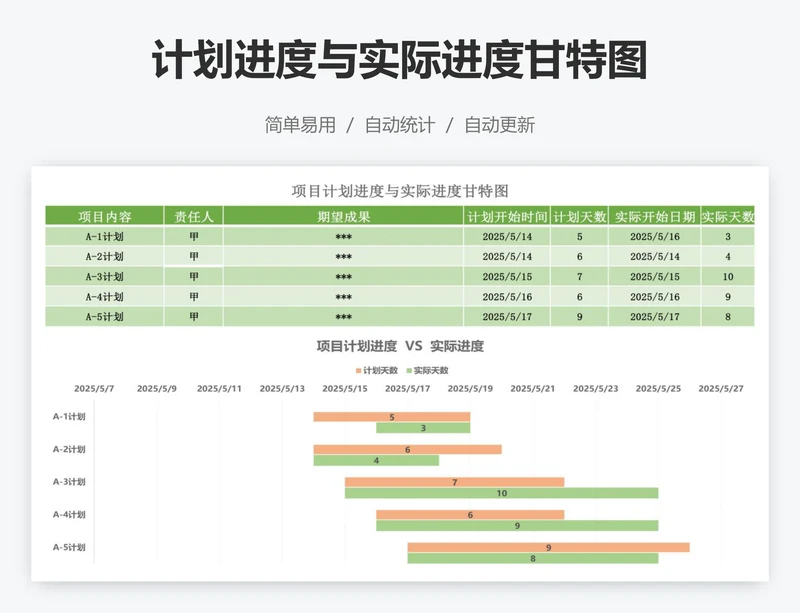
Task: Select the A-2计划 orange planned bar
Action: click(407, 449)
